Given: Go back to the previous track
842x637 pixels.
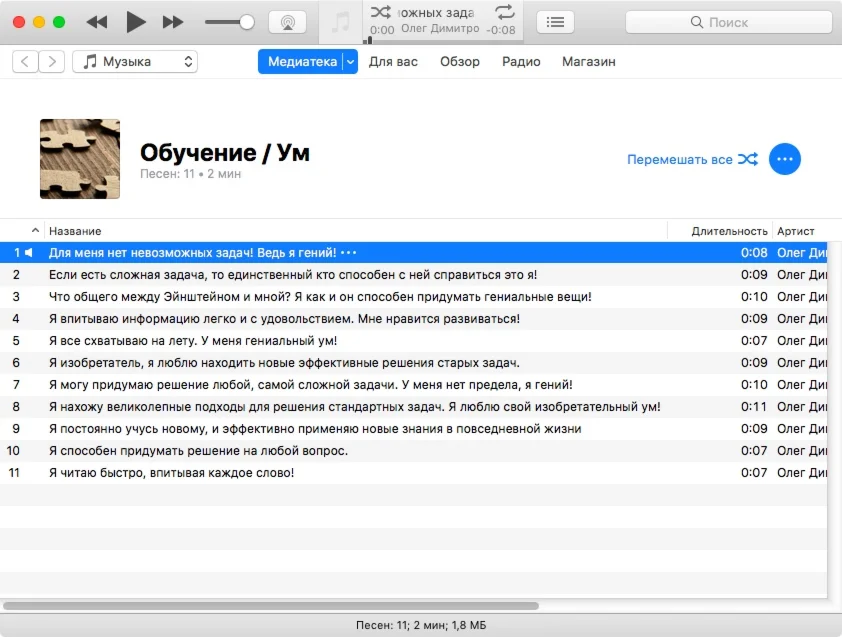Looking at the screenshot, I should 97,22.
